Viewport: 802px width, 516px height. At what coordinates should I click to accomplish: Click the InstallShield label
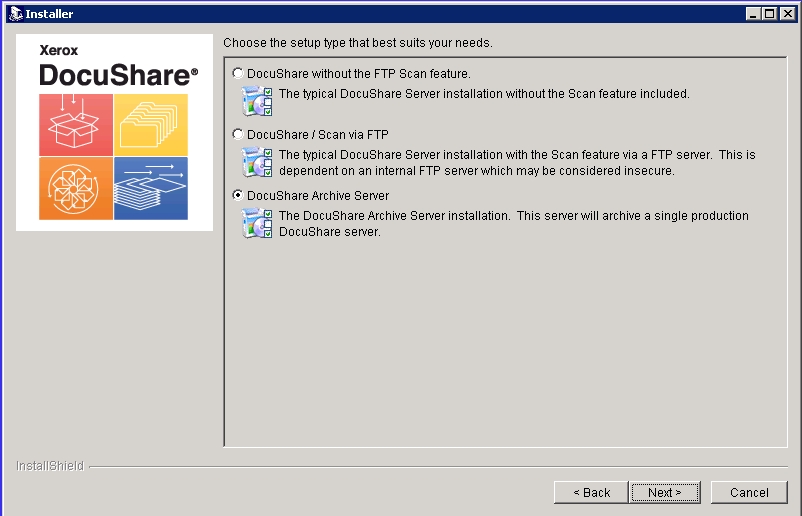point(50,466)
